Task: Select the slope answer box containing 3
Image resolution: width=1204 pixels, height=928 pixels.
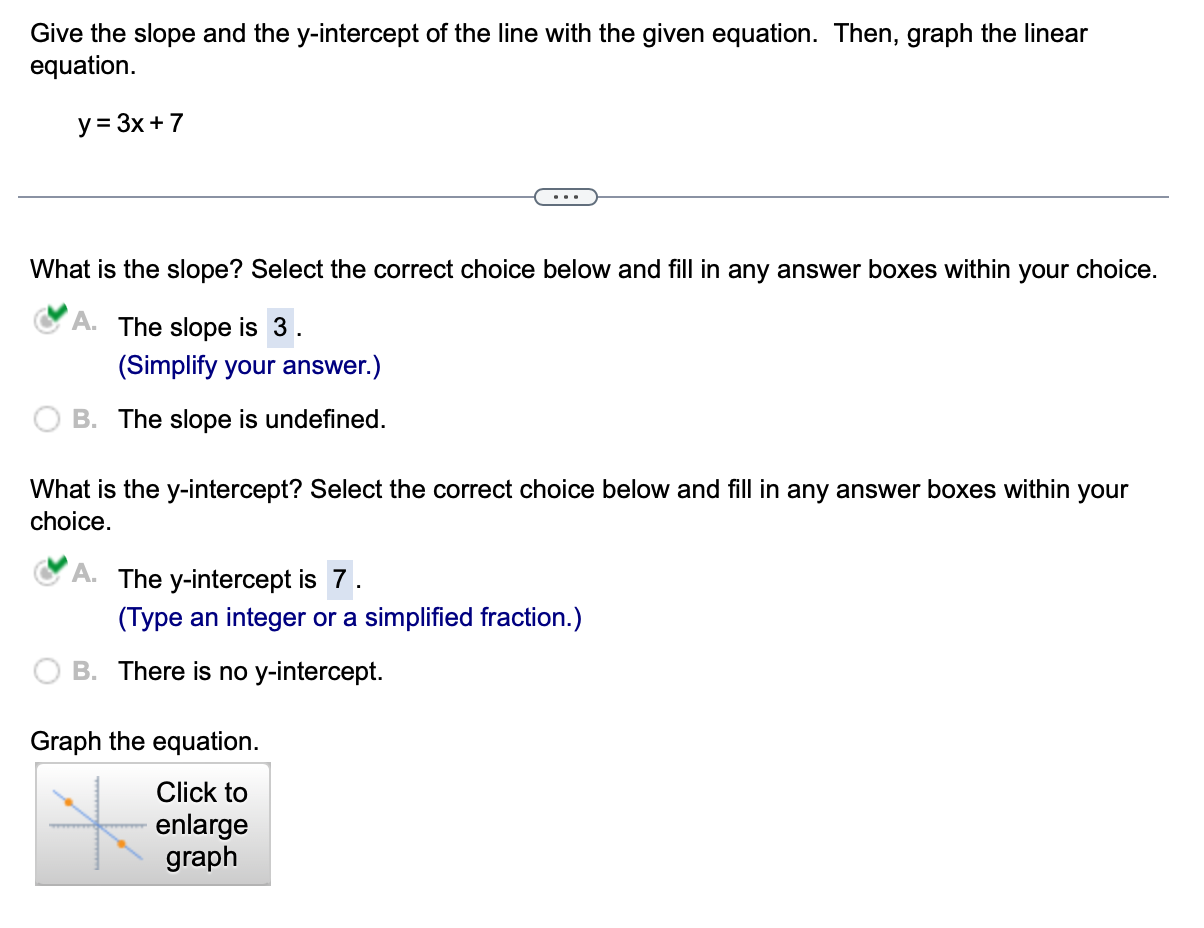Action: click(x=281, y=327)
